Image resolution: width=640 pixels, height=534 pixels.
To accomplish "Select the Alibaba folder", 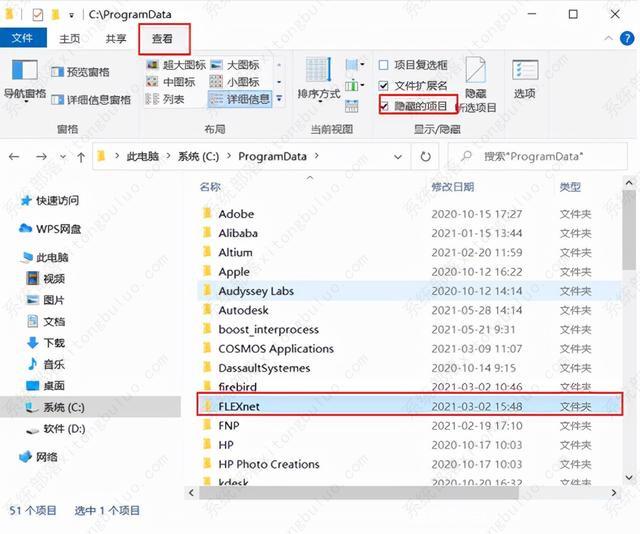I will (238, 233).
